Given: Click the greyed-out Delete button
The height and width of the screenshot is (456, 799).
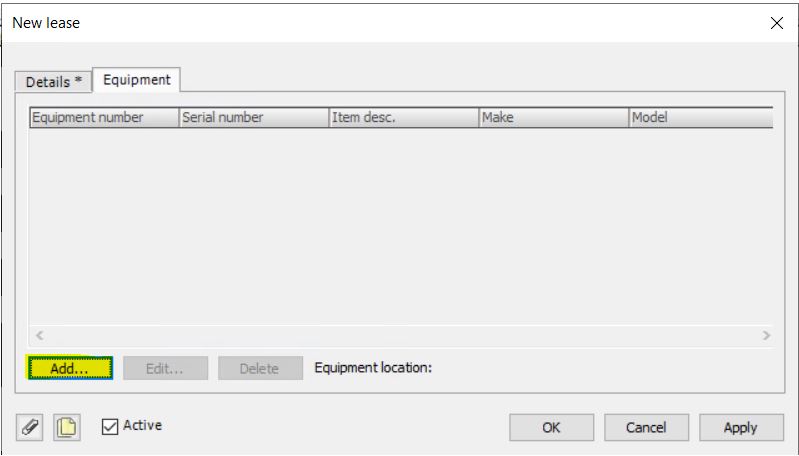Looking at the screenshot, I should 260,368.
